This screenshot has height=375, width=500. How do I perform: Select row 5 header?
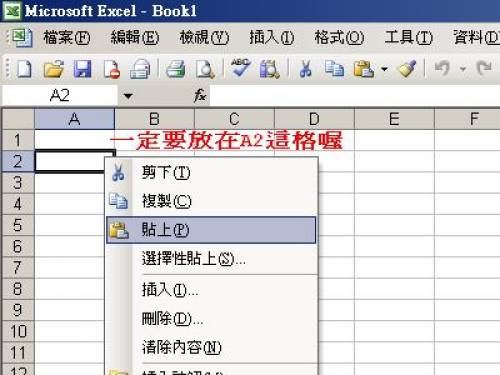click(18, 225)
